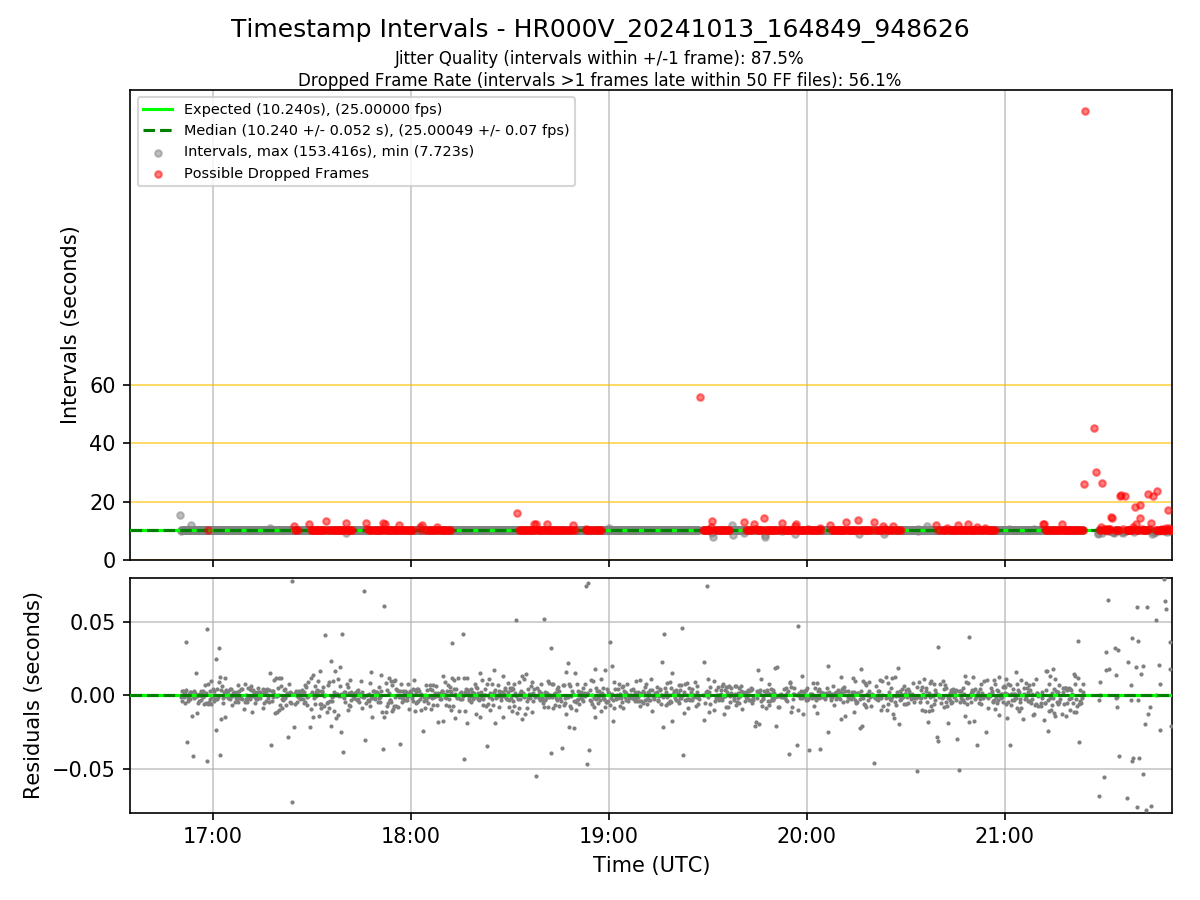
Task: Click the red outlier point near 56 s at 19:27
Action: [700, 397]
